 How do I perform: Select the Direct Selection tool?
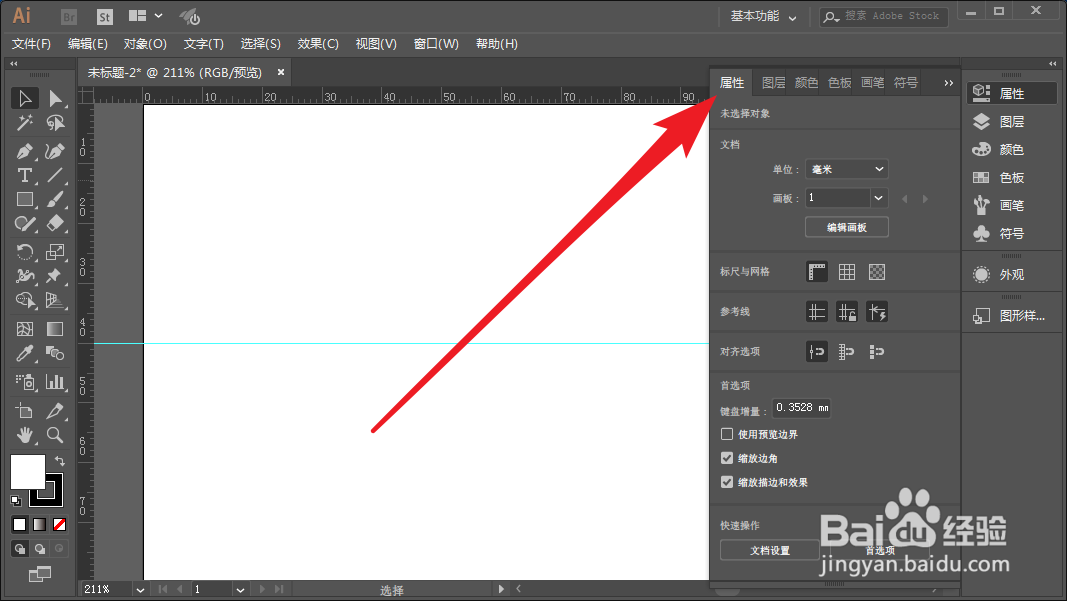tap(55, 99)
